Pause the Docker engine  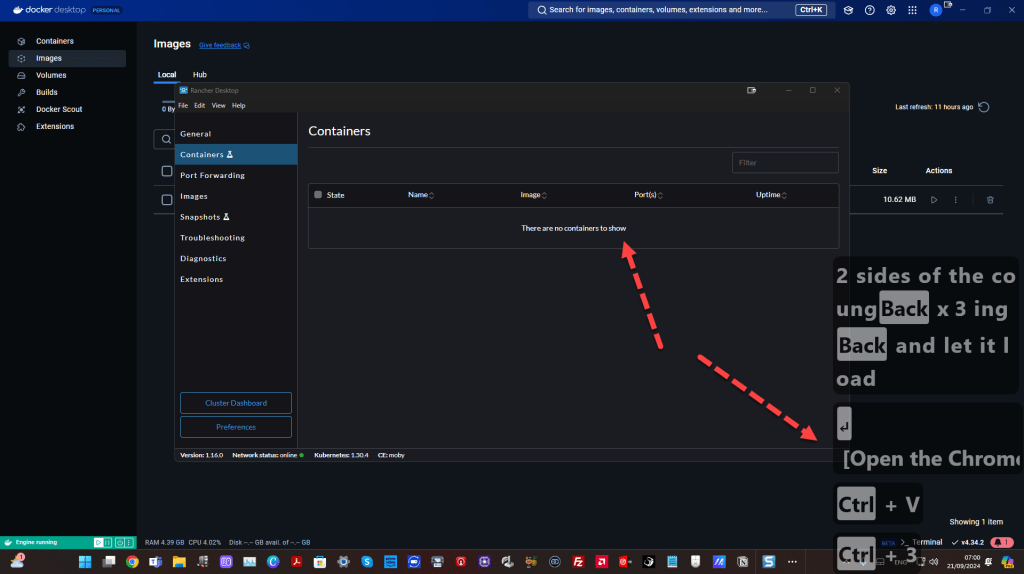pos(108,543)
